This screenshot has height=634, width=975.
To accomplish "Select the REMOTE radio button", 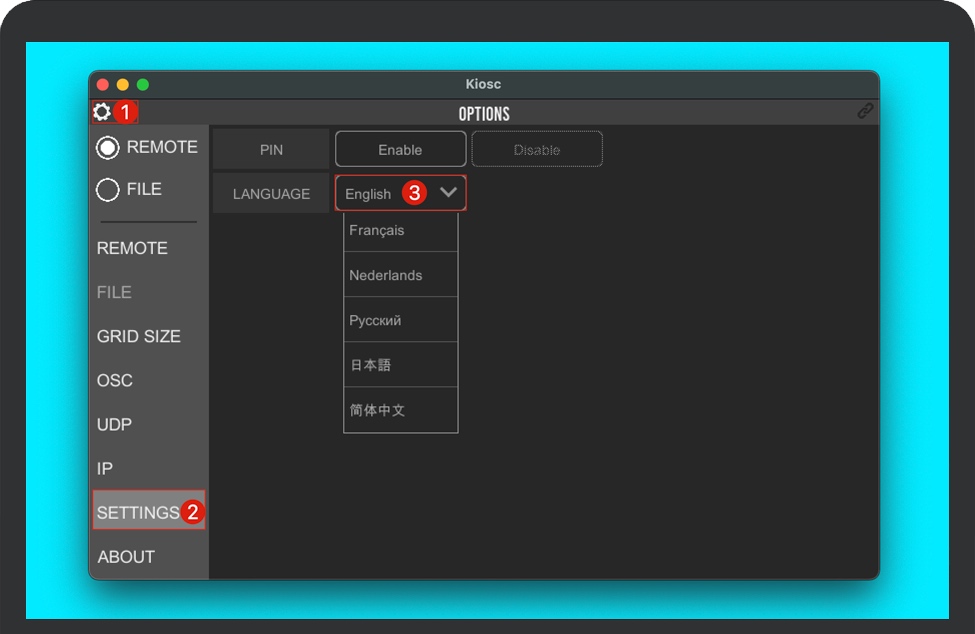I will (x=108, y=148).
